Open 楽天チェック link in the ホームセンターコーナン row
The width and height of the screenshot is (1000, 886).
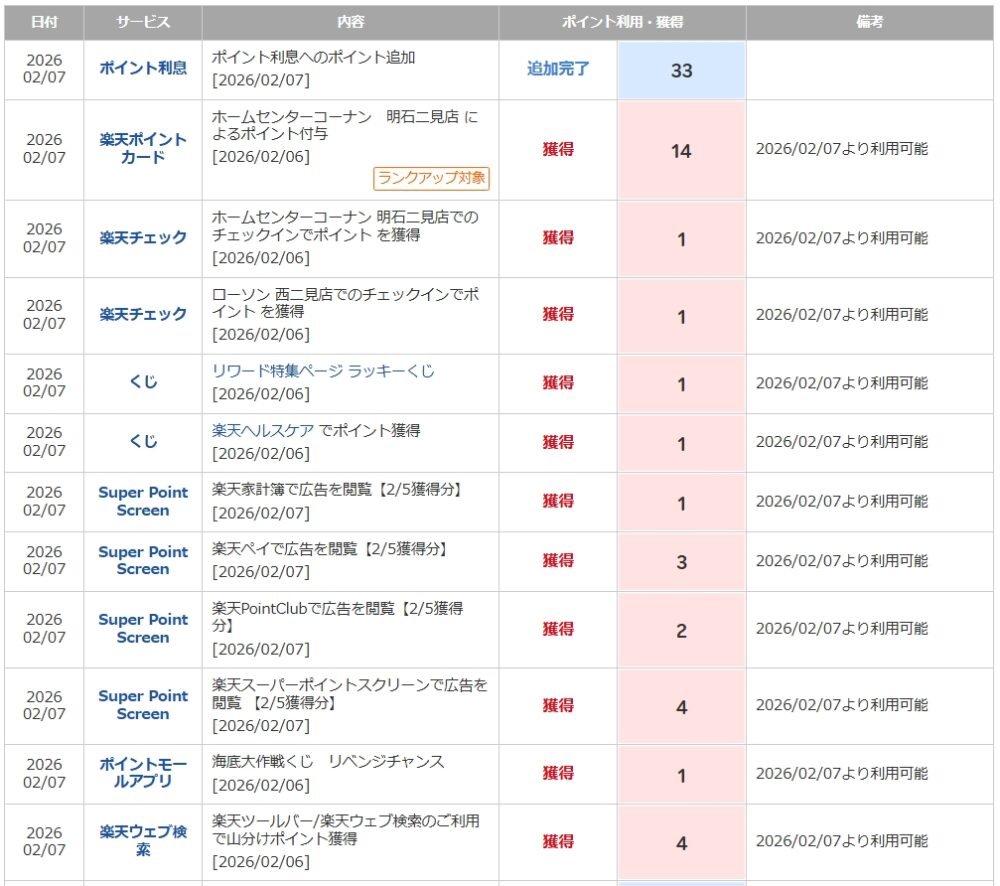[143, 238]
